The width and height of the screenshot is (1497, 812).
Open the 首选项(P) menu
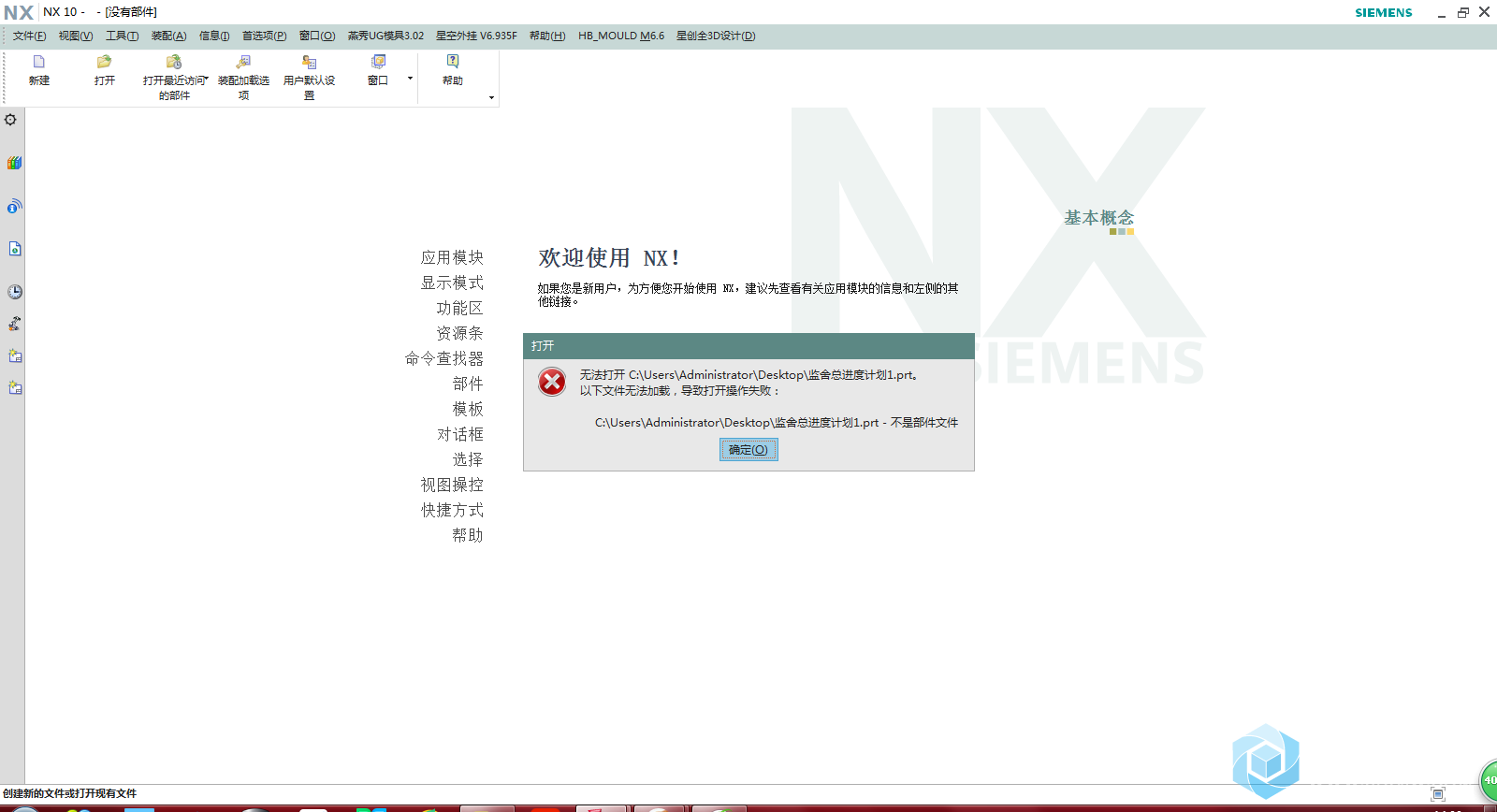point(264,36)
